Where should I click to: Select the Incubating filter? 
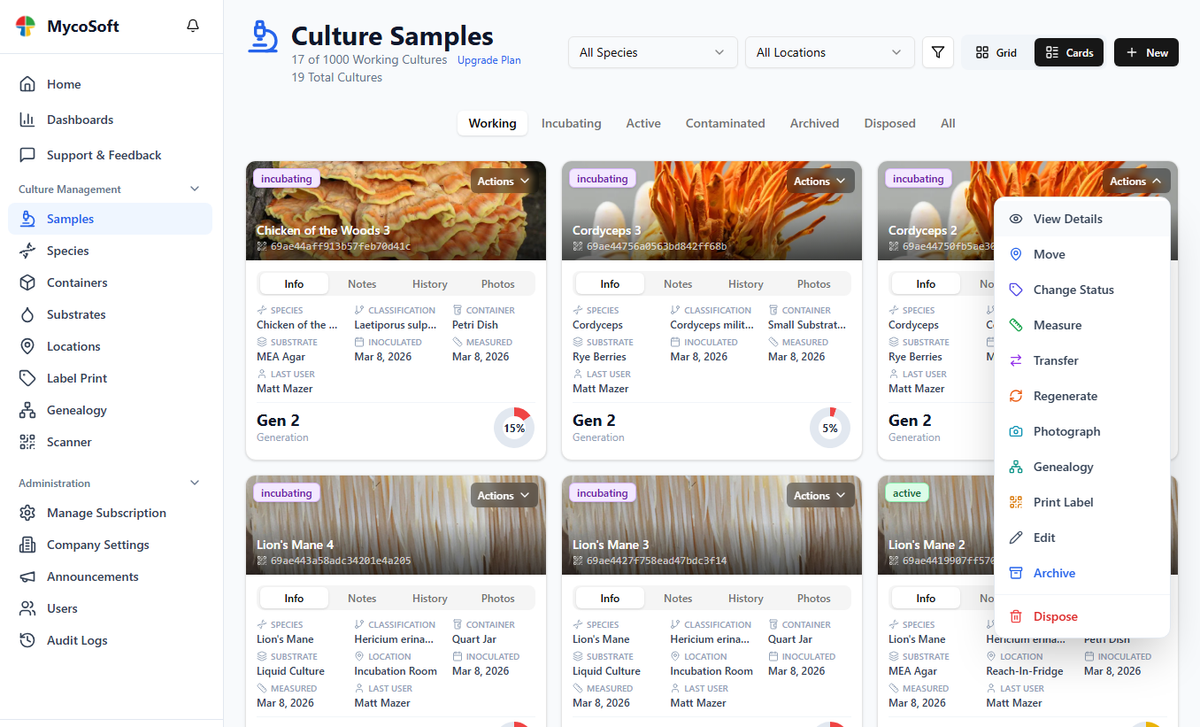point(571,123)
